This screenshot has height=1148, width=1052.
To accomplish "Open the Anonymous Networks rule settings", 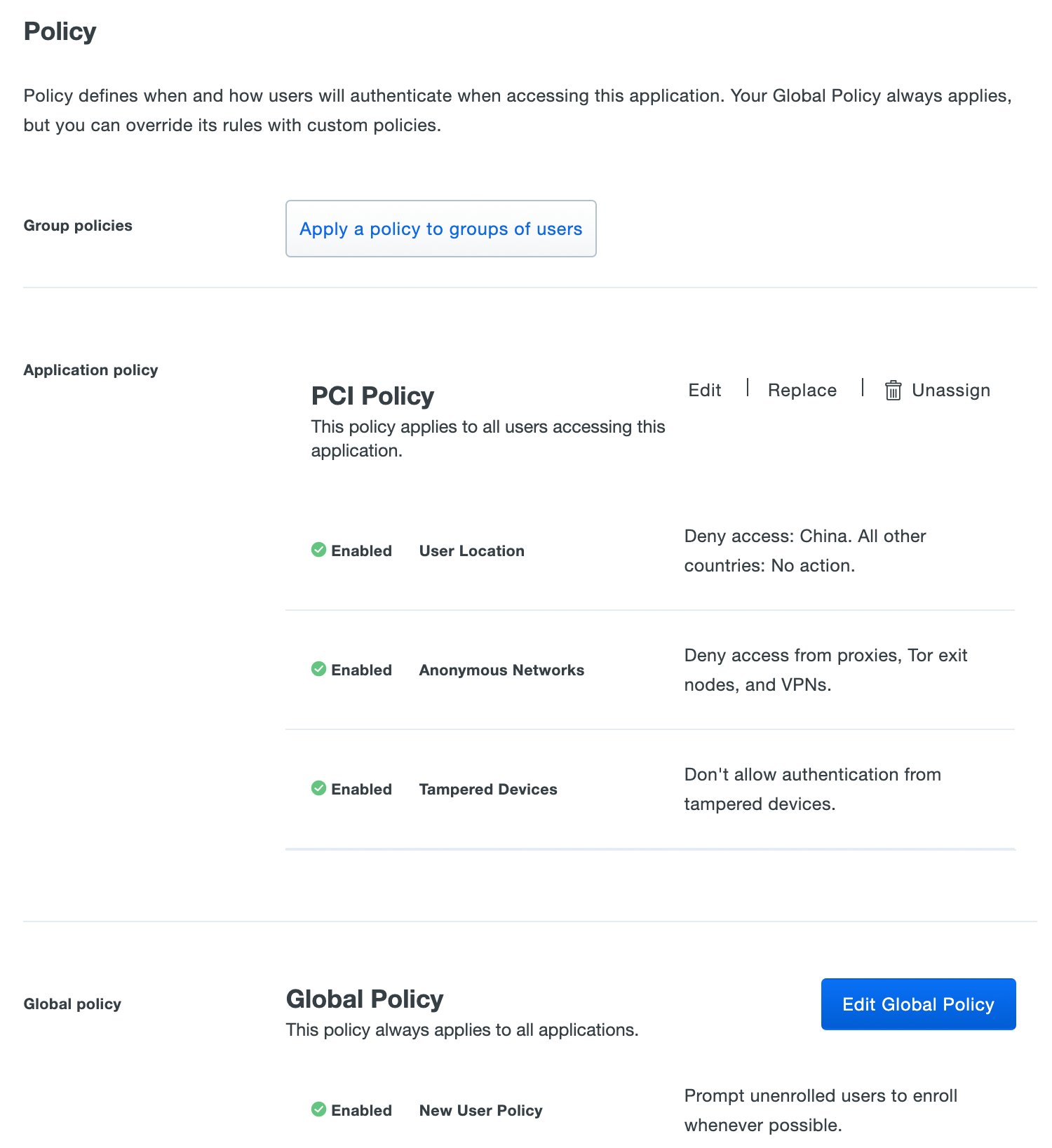I will click(x=501, y=670).
